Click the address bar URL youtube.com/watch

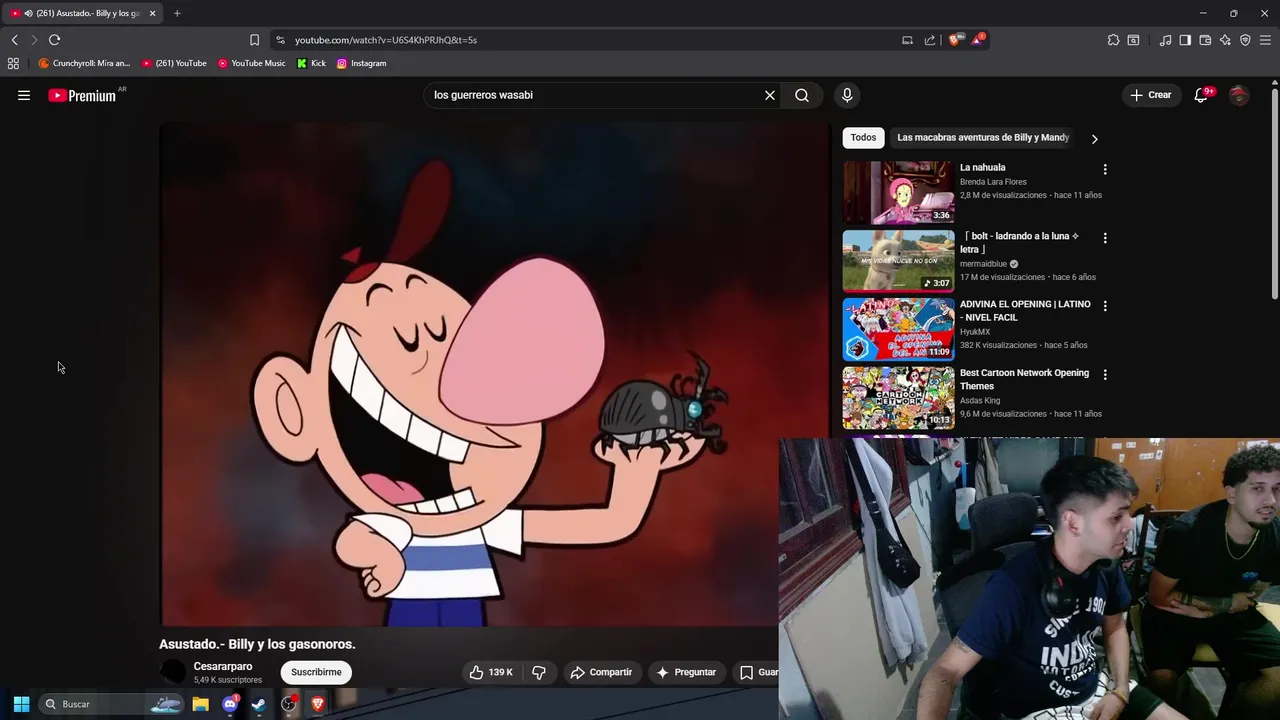(386, 40)
